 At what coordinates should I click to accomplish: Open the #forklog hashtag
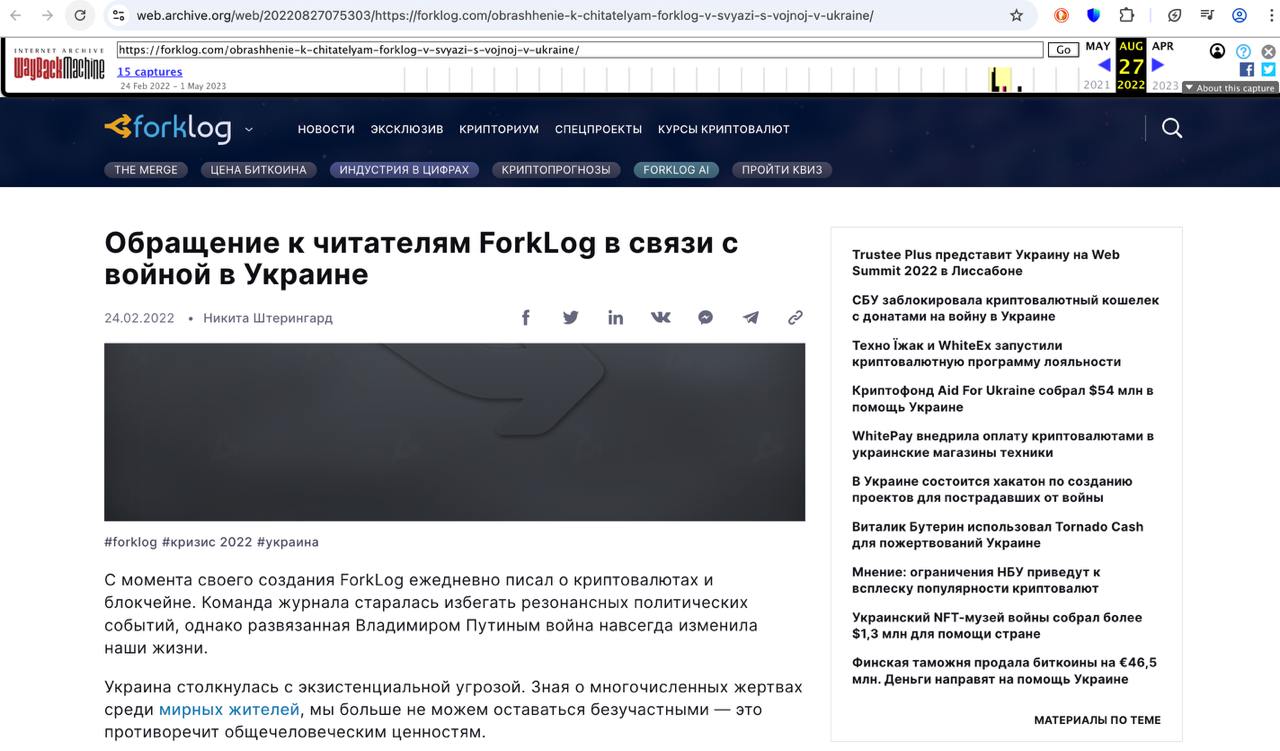(x=131, y=542)
